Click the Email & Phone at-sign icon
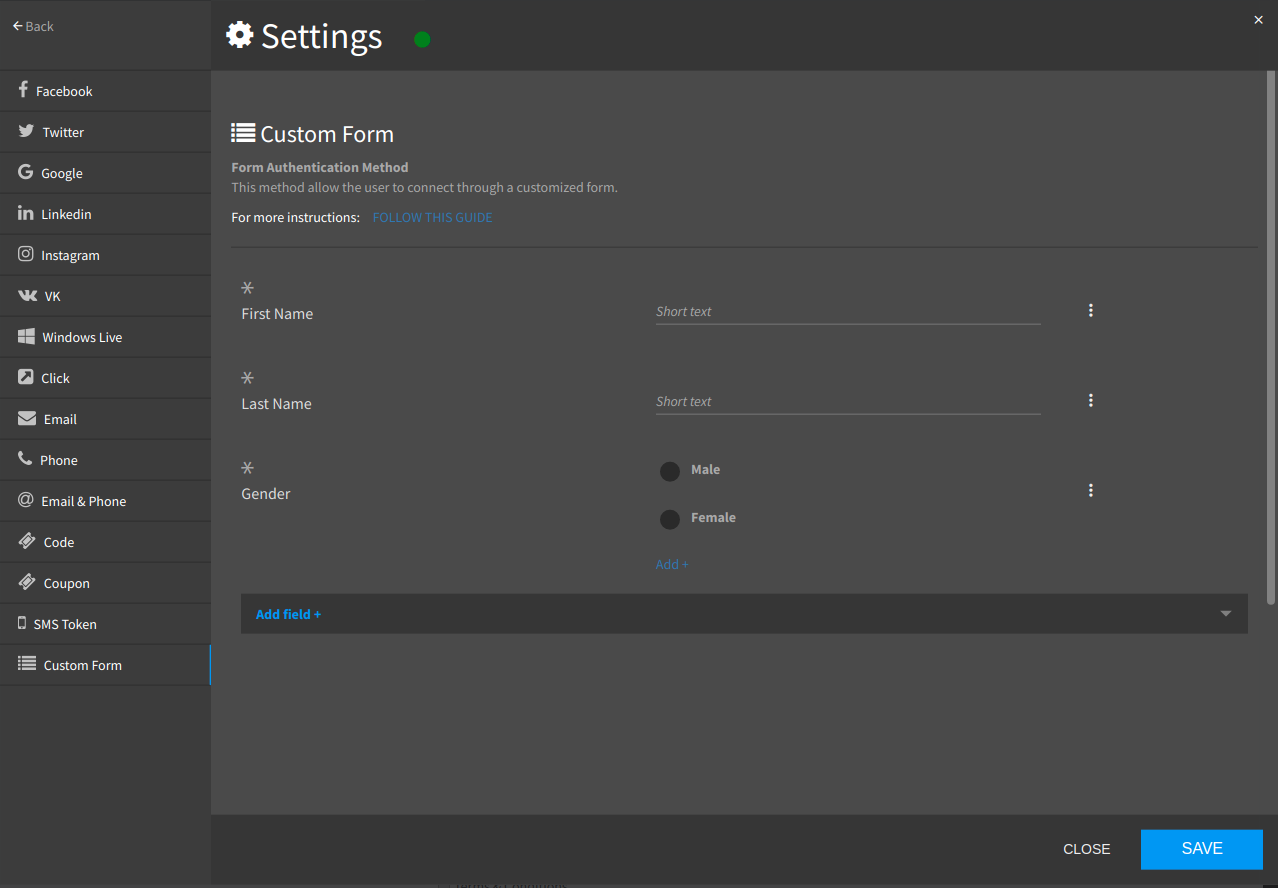The width and height of the screenshot is (1278, 888). point(25,500)
